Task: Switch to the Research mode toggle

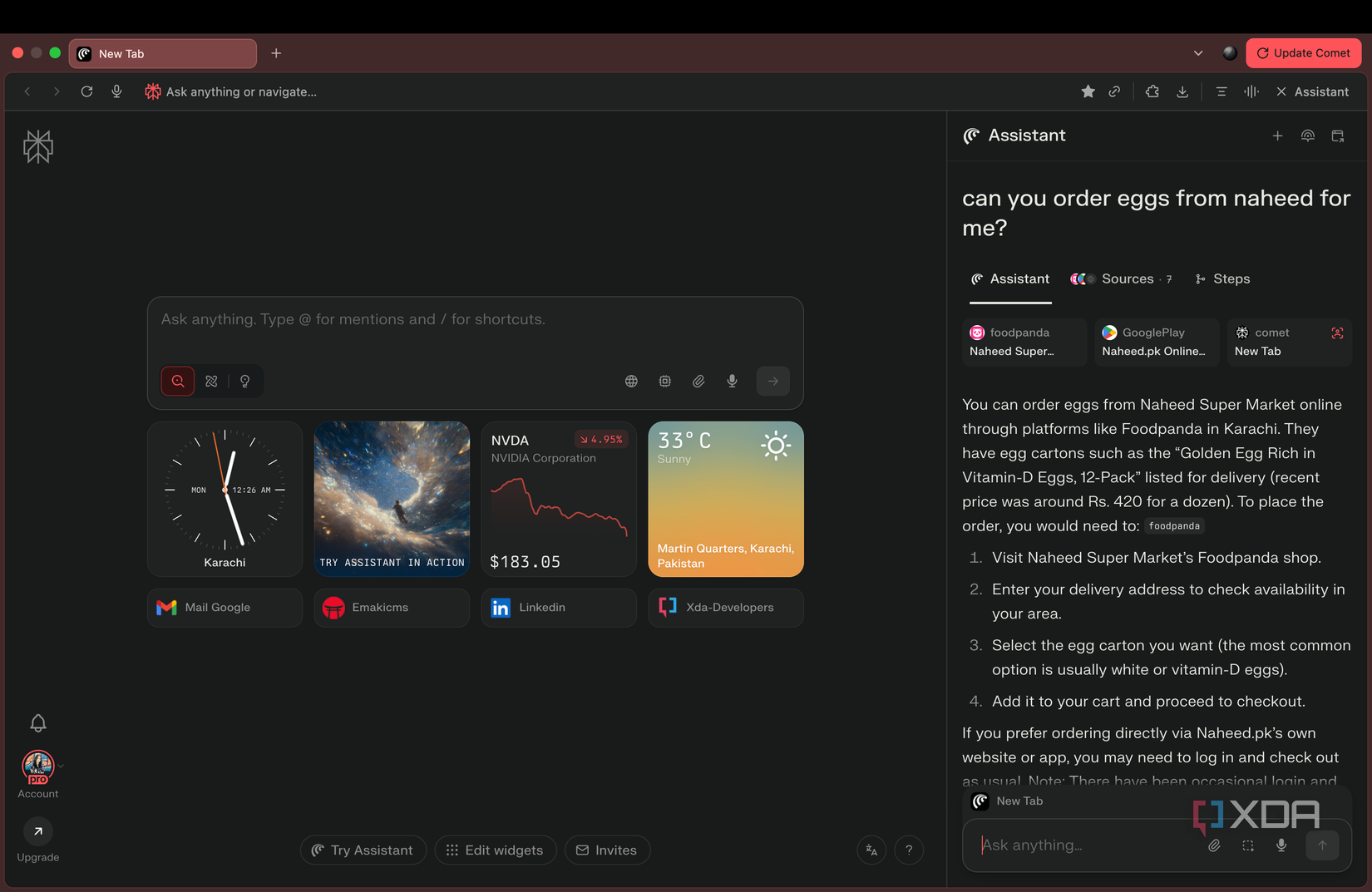Action: pyautogui.click(x=211, y=381)
